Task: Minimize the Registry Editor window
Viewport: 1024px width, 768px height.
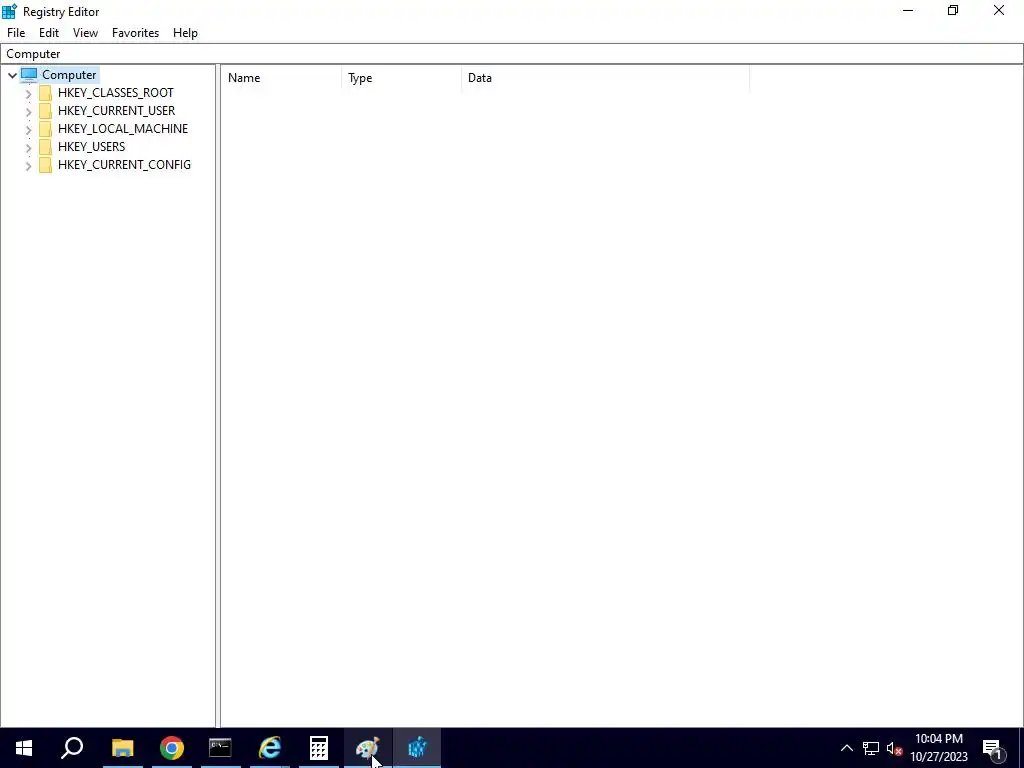Action: (x=908, y=10)
